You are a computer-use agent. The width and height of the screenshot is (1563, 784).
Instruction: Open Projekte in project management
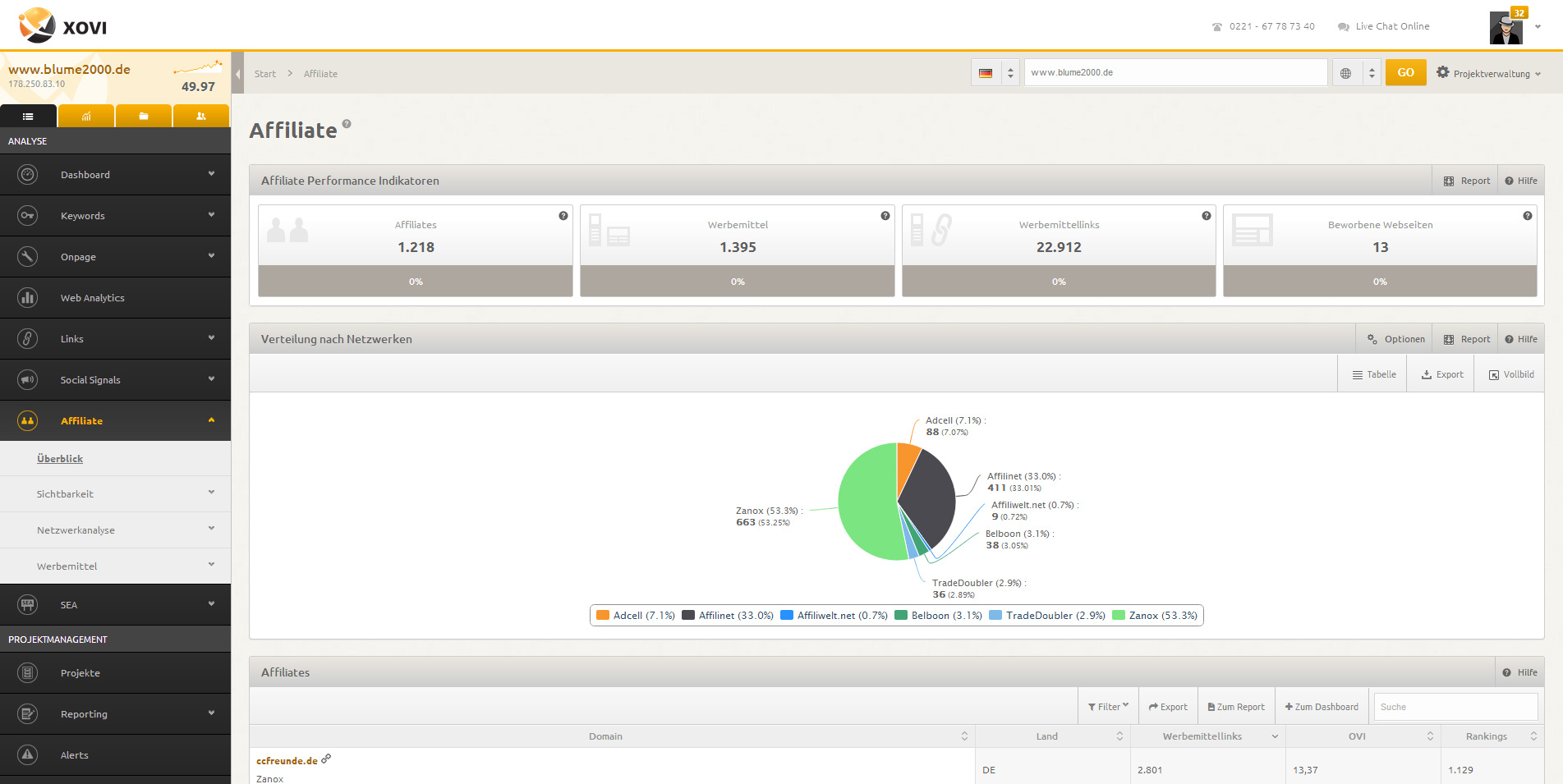[x=115, y=673]
